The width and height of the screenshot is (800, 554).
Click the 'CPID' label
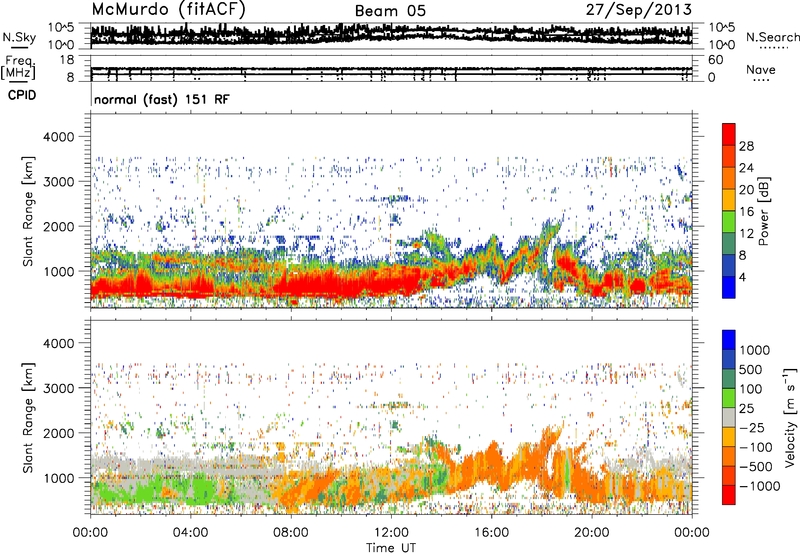click(x=22, y=95)
